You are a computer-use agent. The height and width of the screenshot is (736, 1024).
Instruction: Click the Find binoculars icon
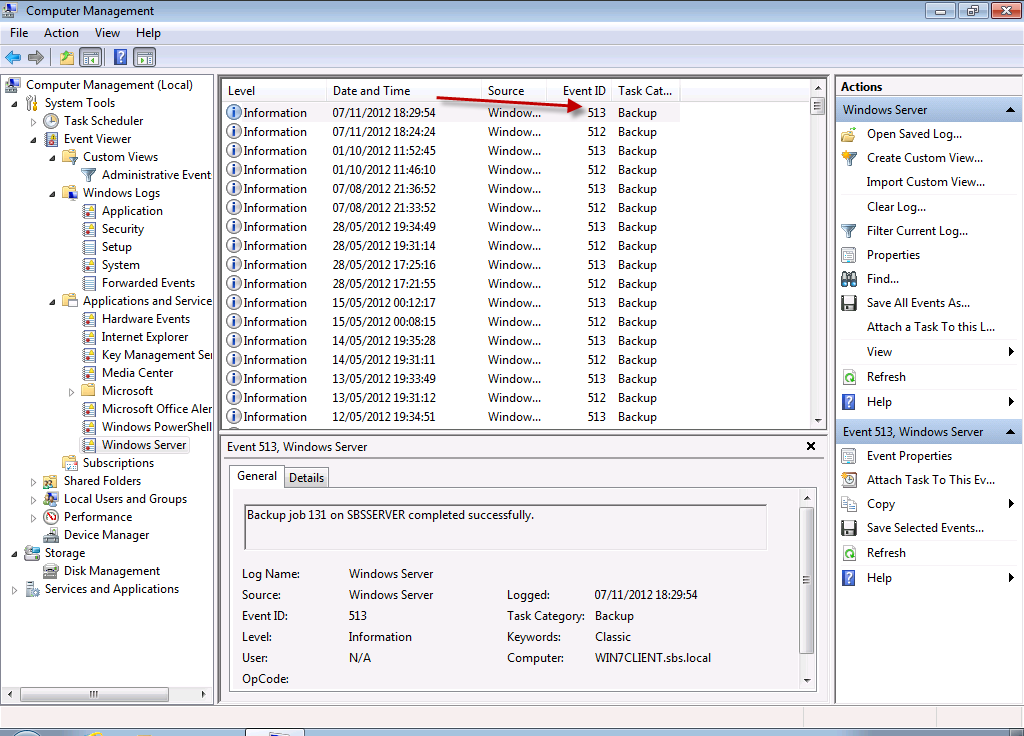tap(849, 279)
